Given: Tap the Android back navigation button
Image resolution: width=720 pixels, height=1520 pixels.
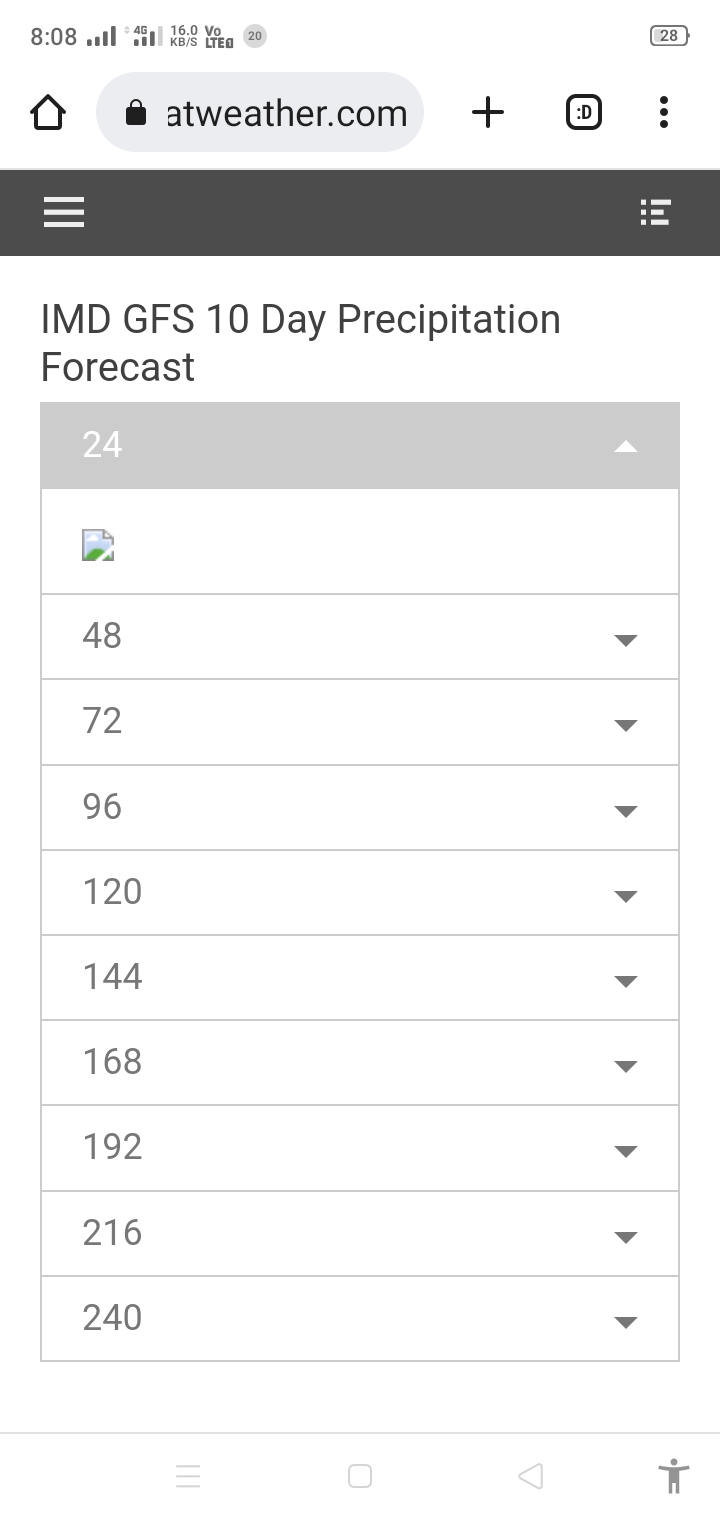Looking at the screenshot, I should pos(530,1476).
